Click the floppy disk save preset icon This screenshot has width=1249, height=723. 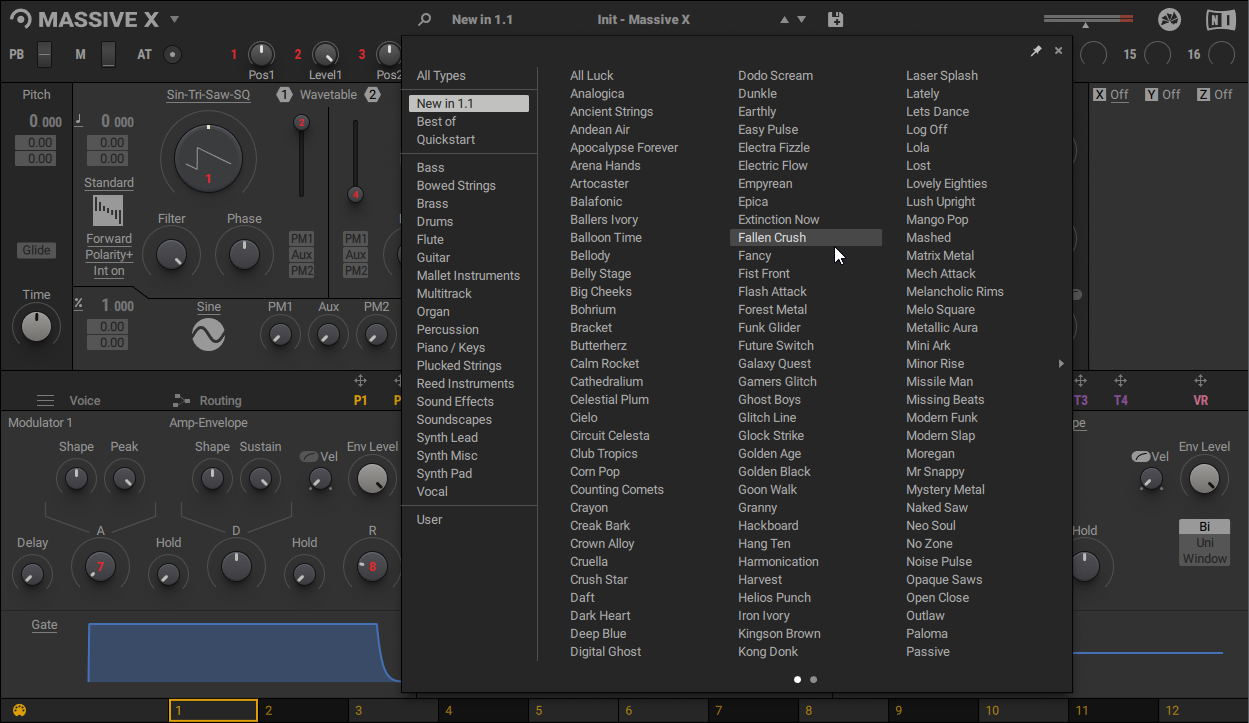click(x=836, y=19)
